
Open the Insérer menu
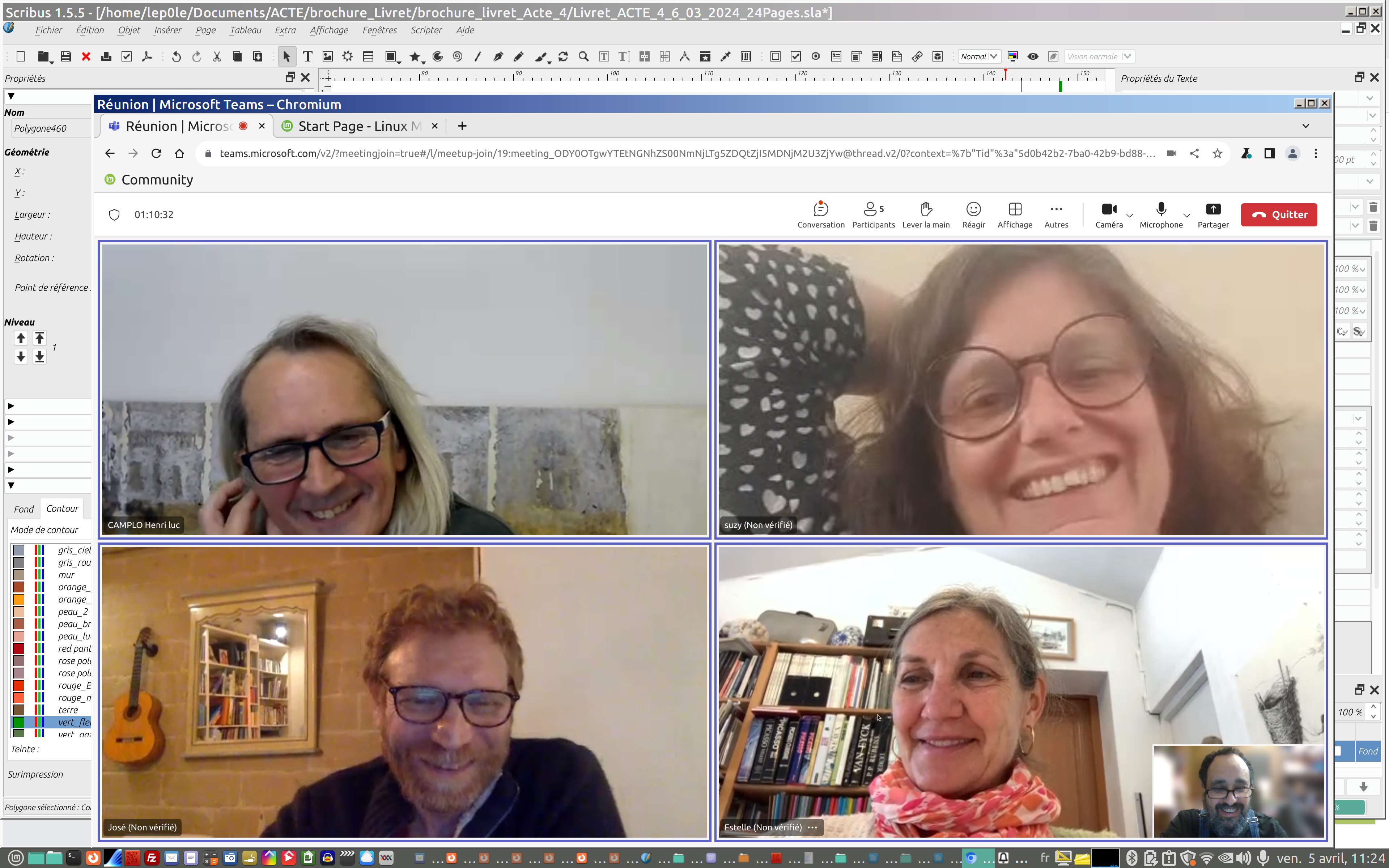(x=167, y=30)
